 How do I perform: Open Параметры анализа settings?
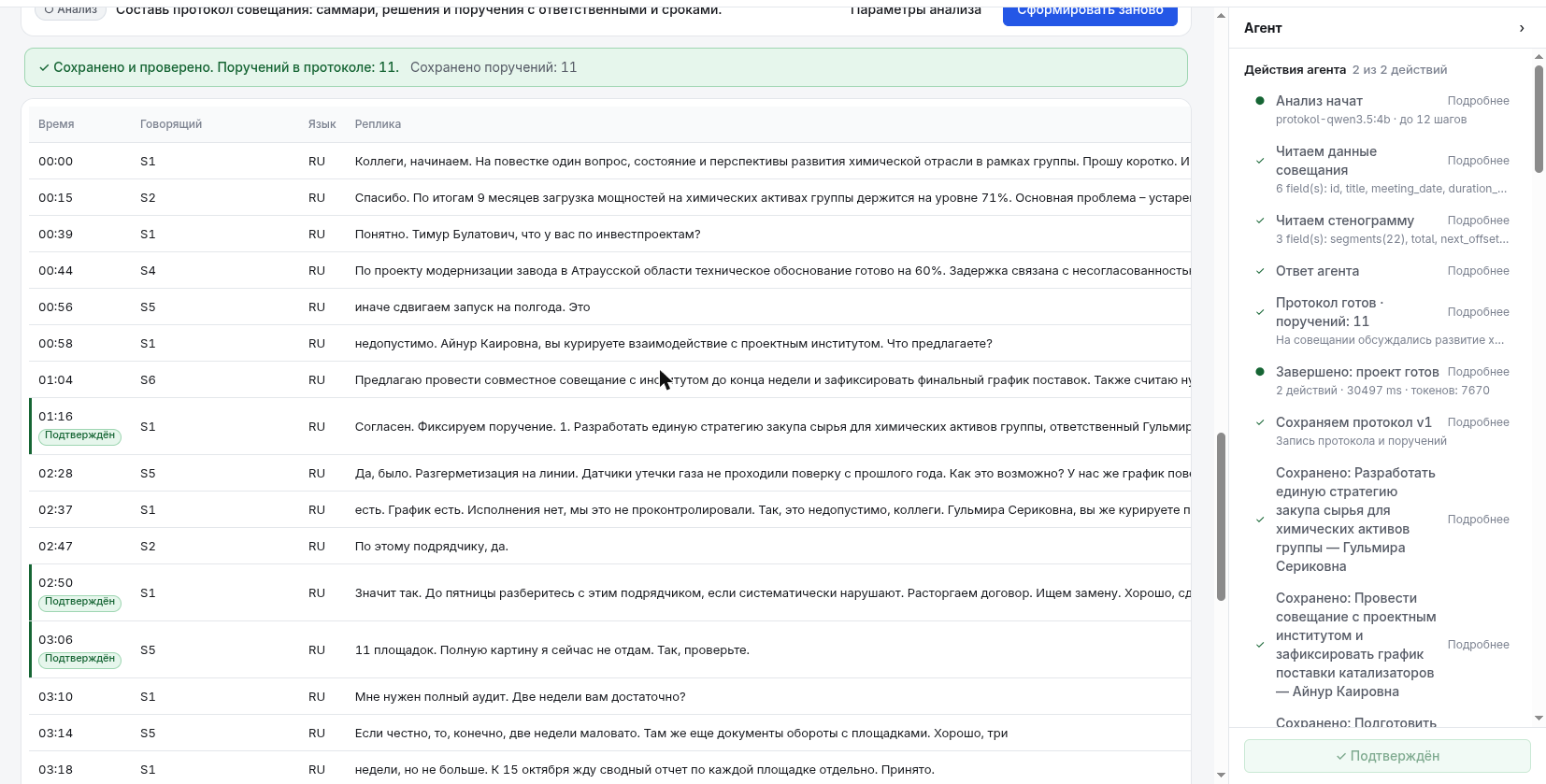pos(915,10)
